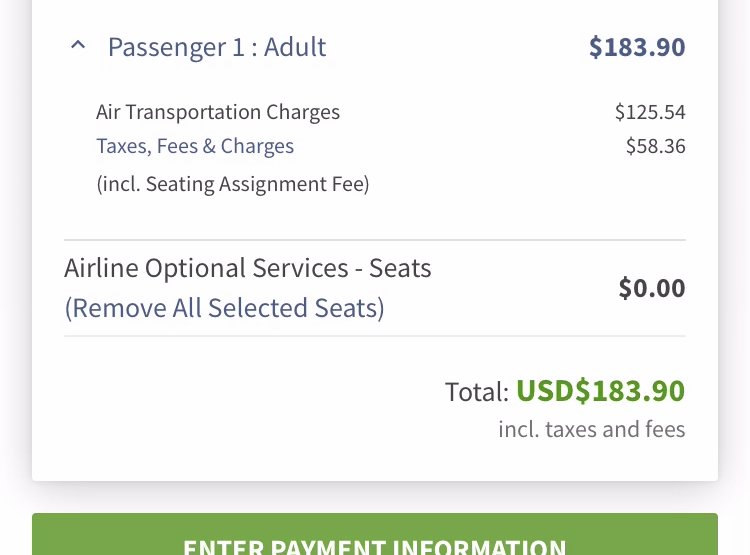
Task: Click divider line above Airline Optional Services
Action: (375, 240)
